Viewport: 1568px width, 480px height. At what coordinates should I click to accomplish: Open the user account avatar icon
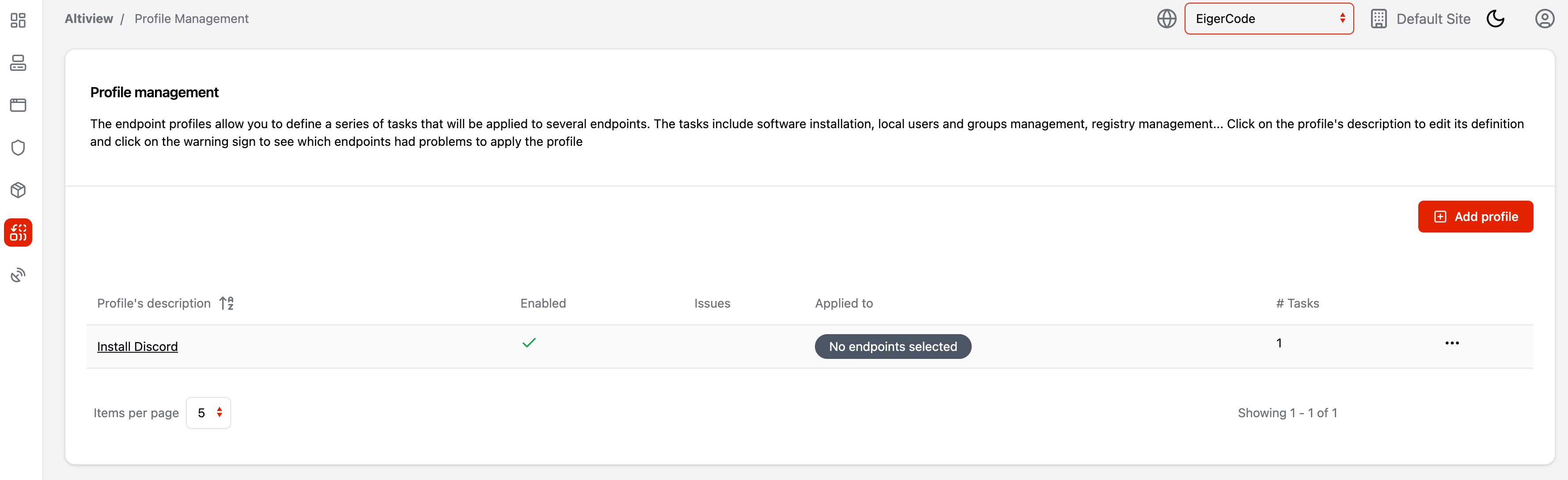point(1544,19)
